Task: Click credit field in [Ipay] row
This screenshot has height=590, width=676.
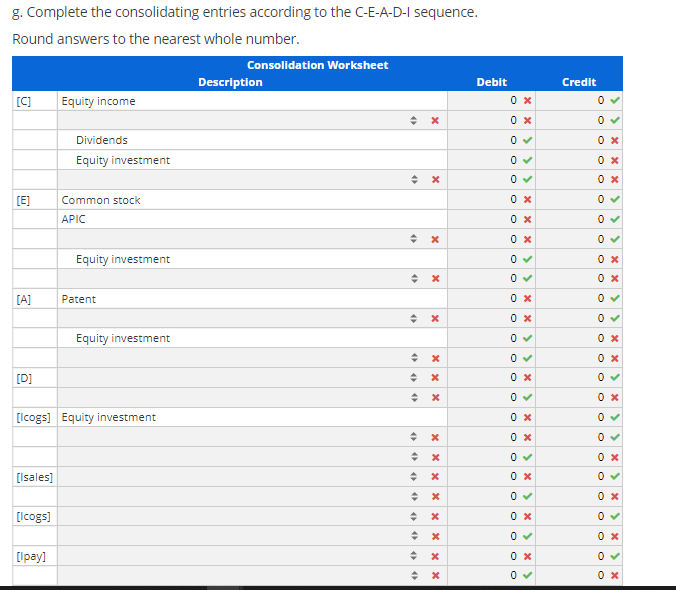Action: pos(579,556)
